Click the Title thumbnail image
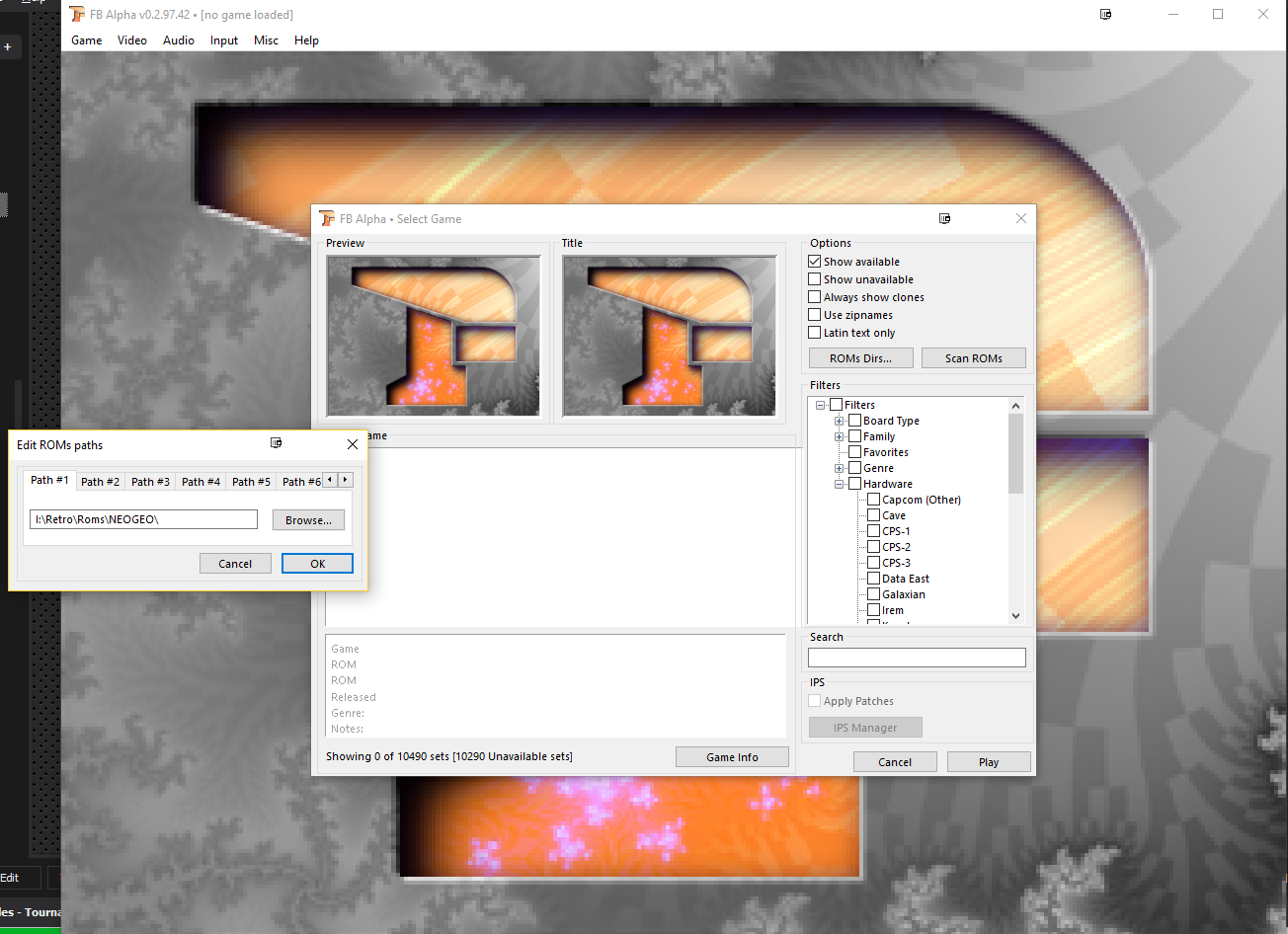Image resolution: width=1288 pixels, height=934 pixels. (x=670, y=336)
